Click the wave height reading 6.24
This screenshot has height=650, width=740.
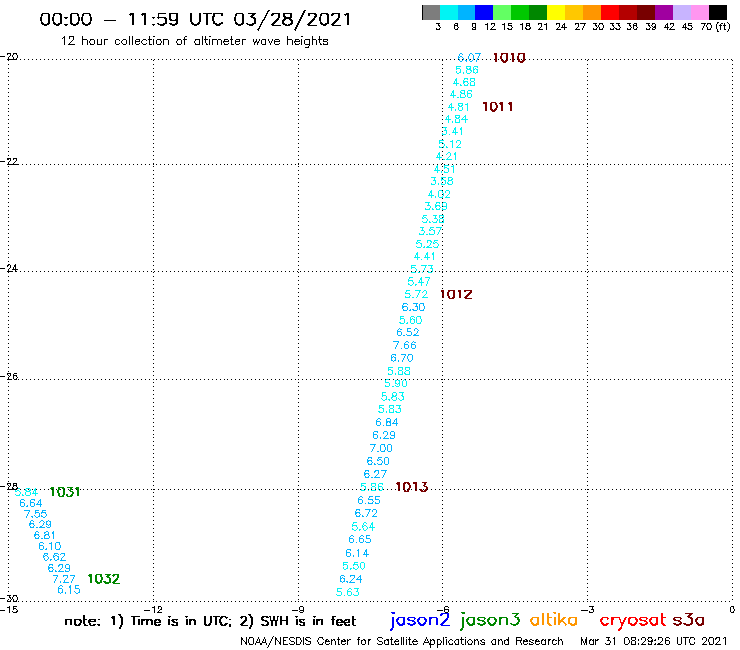pos(351,579)
